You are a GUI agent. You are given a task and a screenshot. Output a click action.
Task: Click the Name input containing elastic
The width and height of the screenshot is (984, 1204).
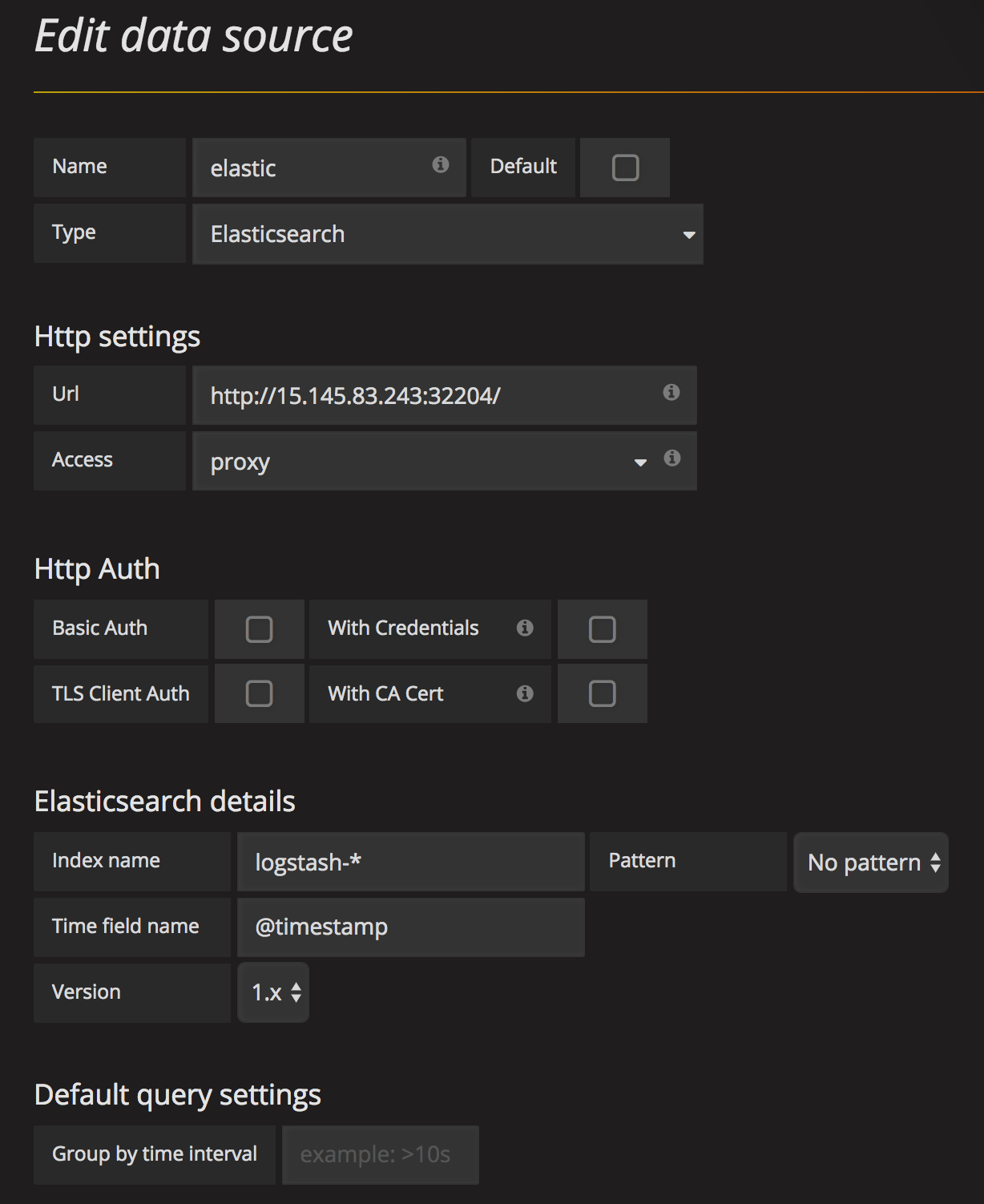329,168
